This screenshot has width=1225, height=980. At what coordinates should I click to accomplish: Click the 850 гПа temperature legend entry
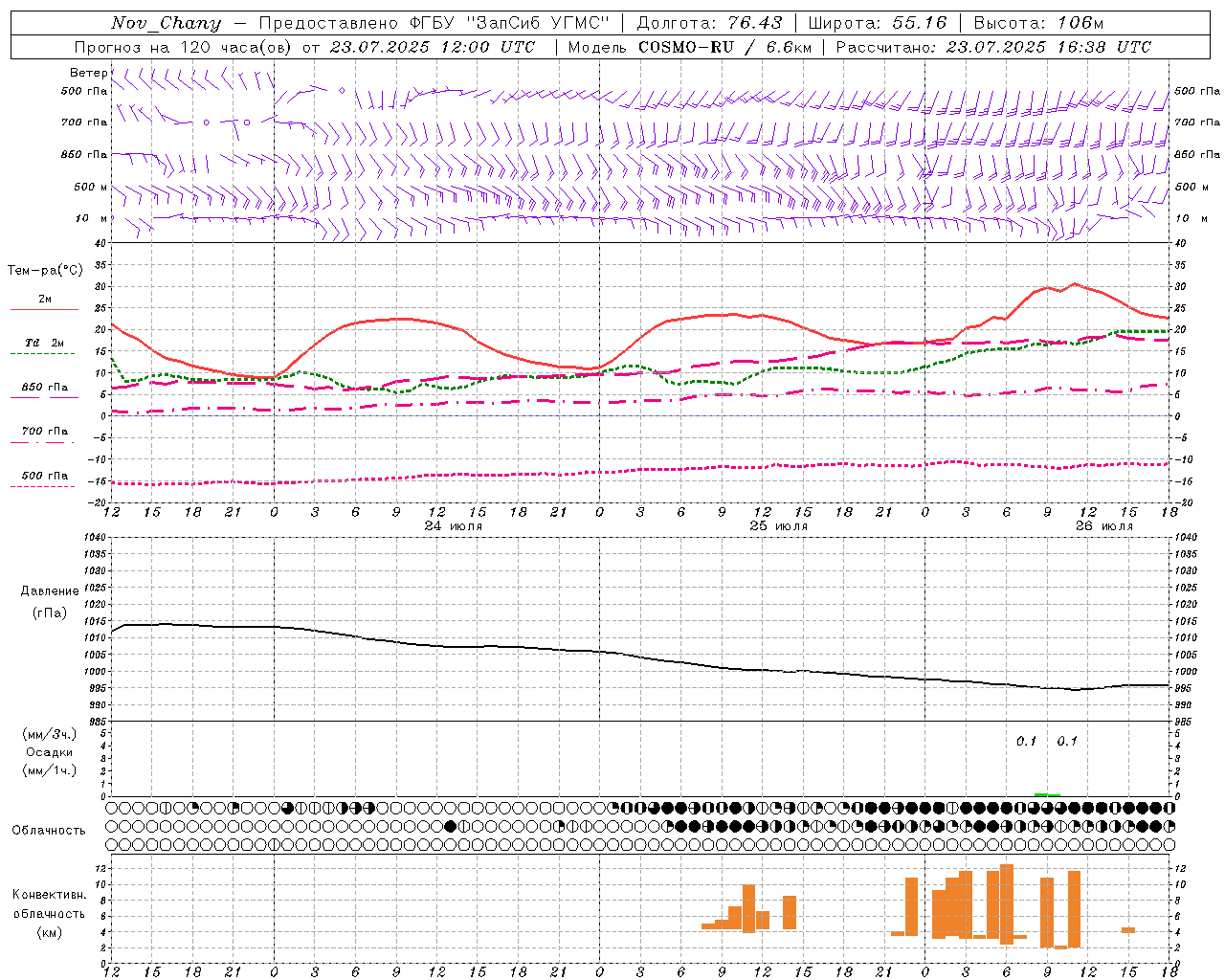point(44,388)
